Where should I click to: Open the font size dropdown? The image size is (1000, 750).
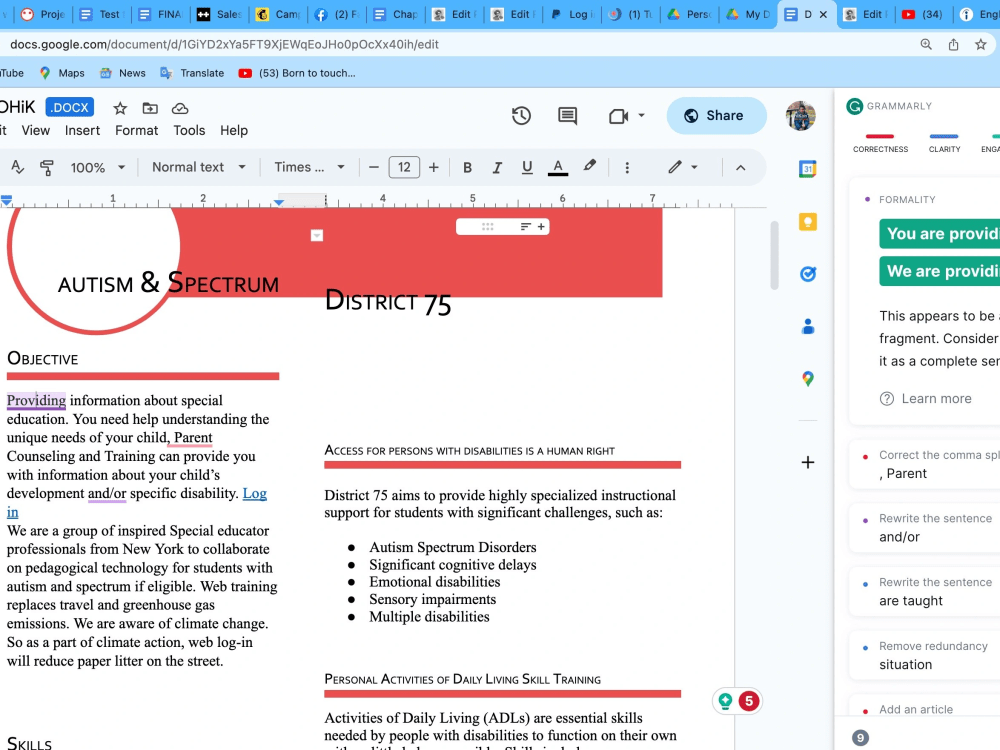point(404,167)
